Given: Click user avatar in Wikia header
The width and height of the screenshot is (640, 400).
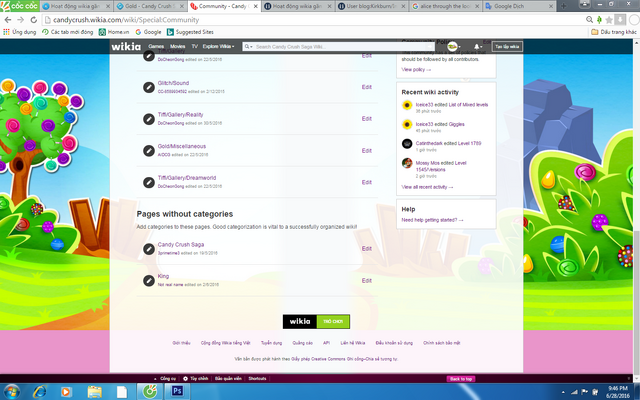Looking at the screenshot, I should tap(453, 47).
